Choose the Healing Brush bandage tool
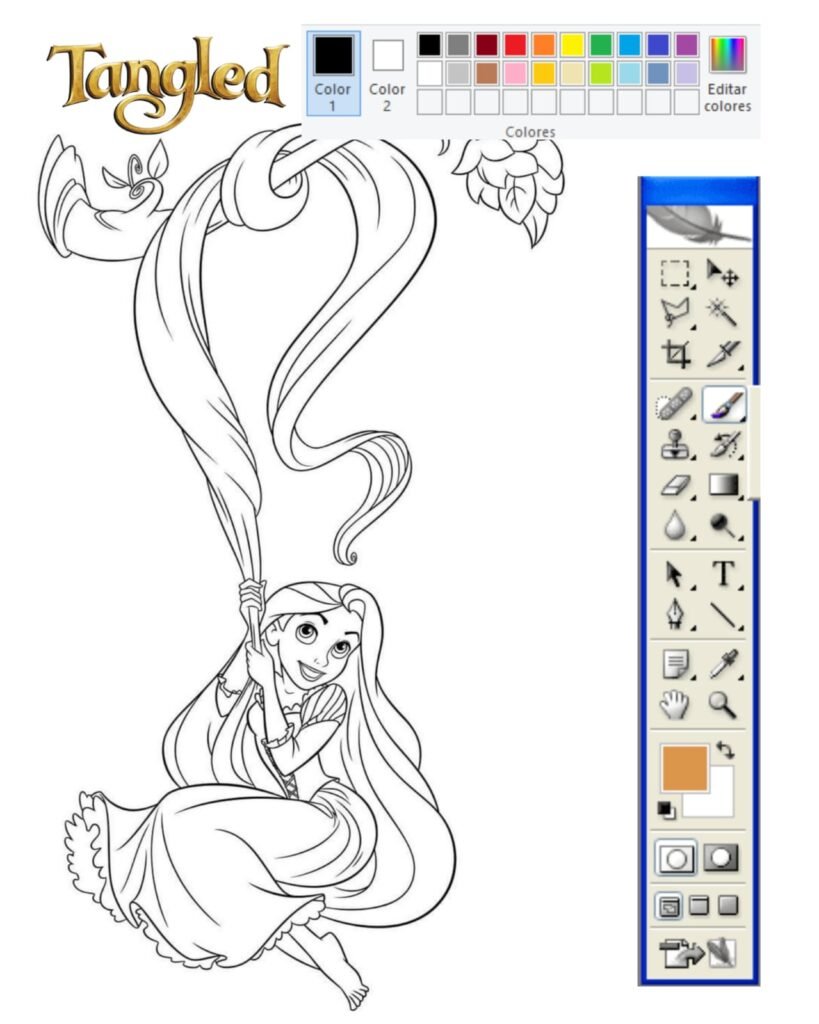Image resolution: width=819 pixels, height=1024 pixels. (x=674, y=405)
